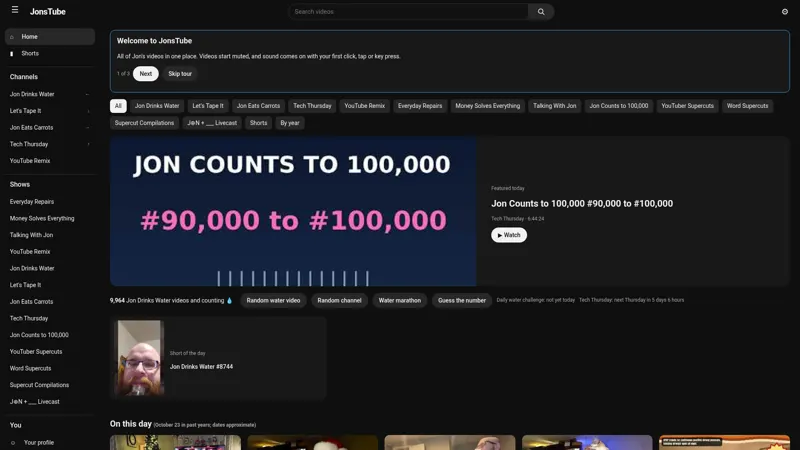Viewport: 800px width, 450px height.
Task: Select the Tech Thursday filter chip
Action: pyautogui.click(x=312, y=106)
